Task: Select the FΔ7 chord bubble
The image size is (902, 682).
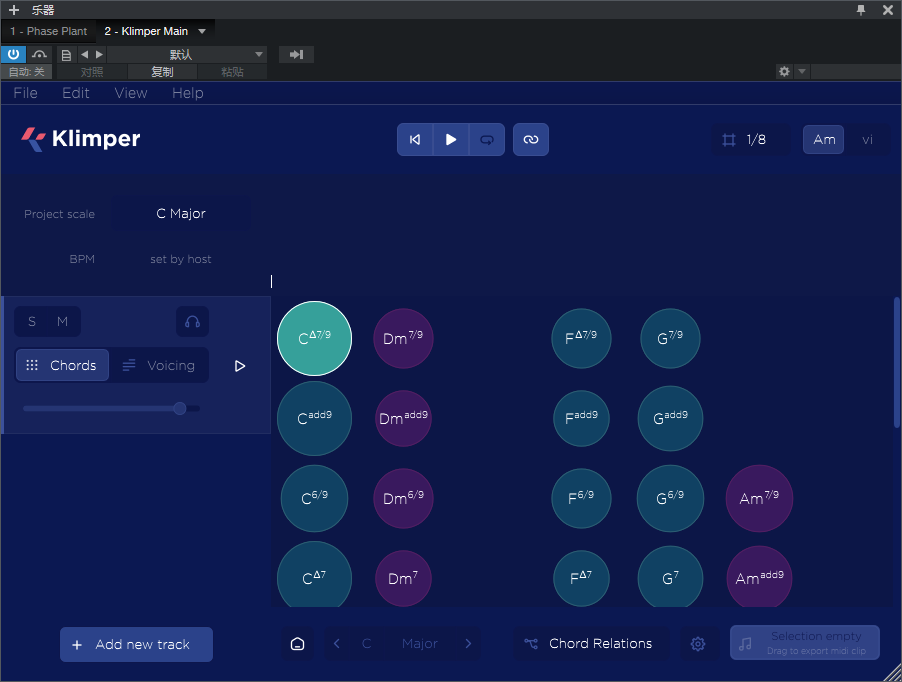Action: click(x=581, y=578)
